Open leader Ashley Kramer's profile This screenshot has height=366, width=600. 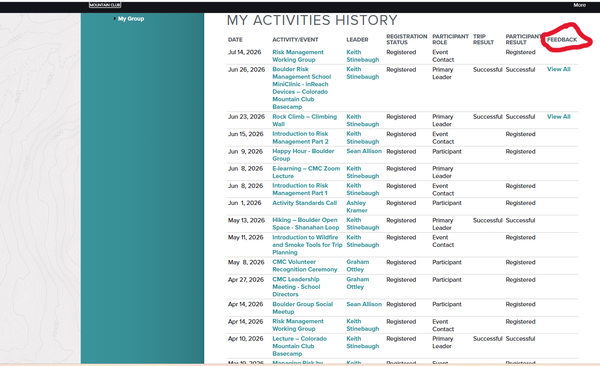[357, 206]
